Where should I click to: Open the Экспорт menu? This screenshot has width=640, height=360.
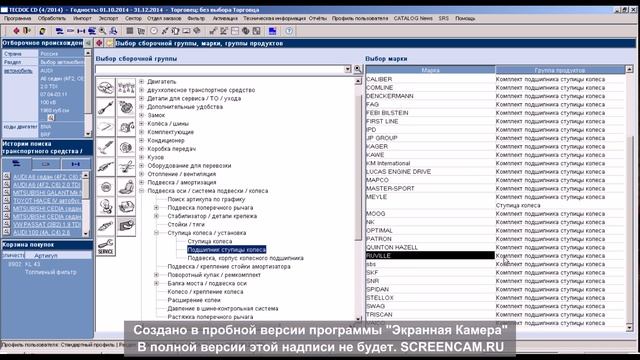pos(108,18)
